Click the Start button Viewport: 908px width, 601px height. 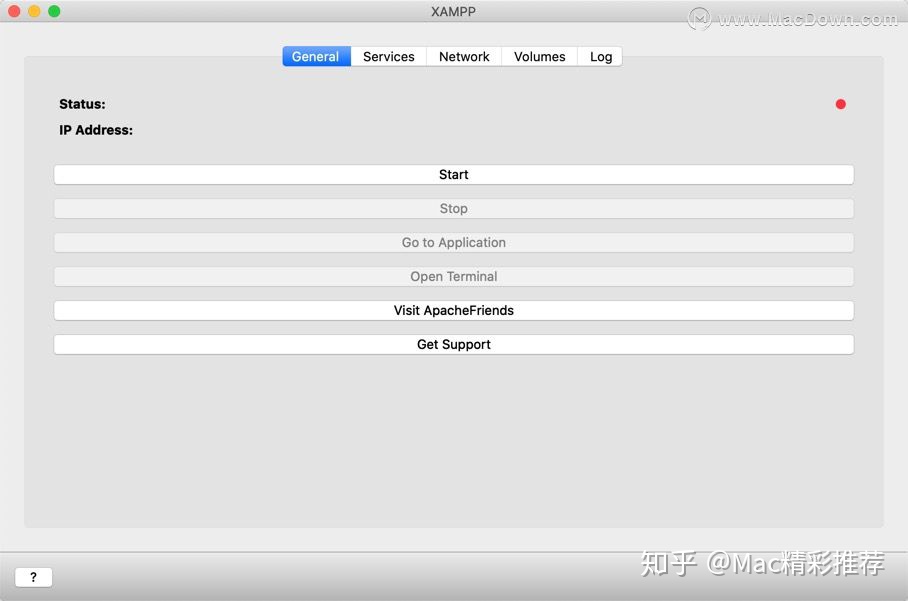coord(453,175)
